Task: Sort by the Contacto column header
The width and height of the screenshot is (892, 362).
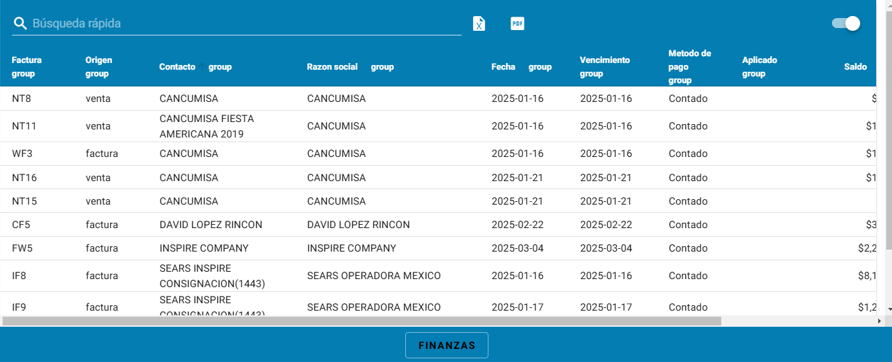Action: pos(177,67)
